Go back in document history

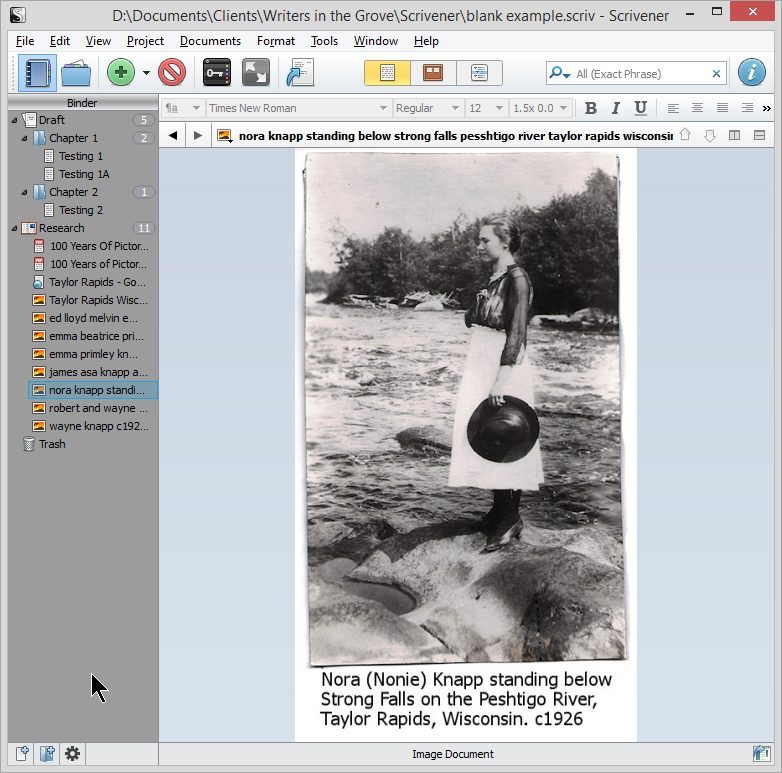[173, 135]
